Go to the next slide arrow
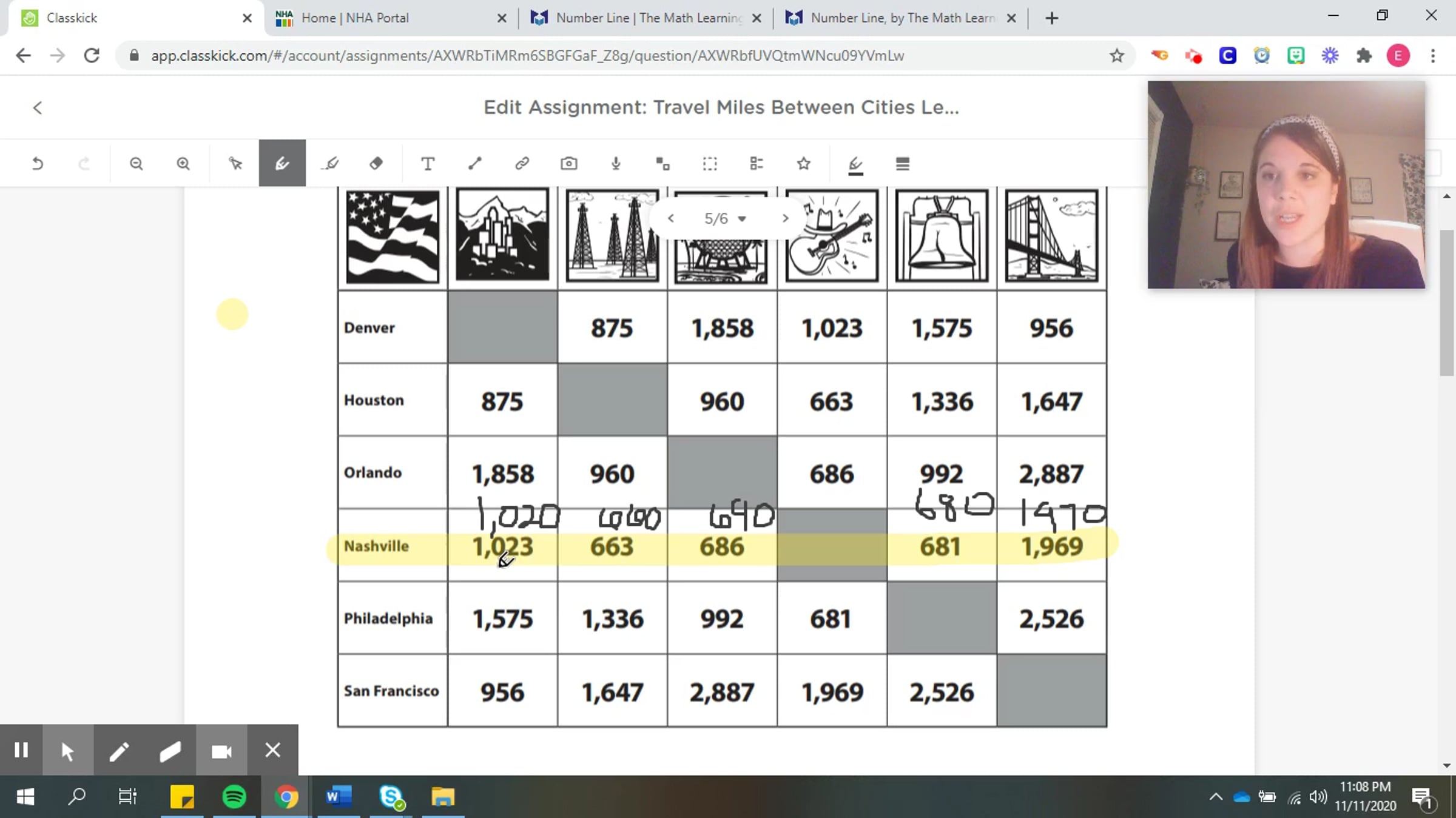The height and width of the screenshot is (818, 1456). point(785,218)
